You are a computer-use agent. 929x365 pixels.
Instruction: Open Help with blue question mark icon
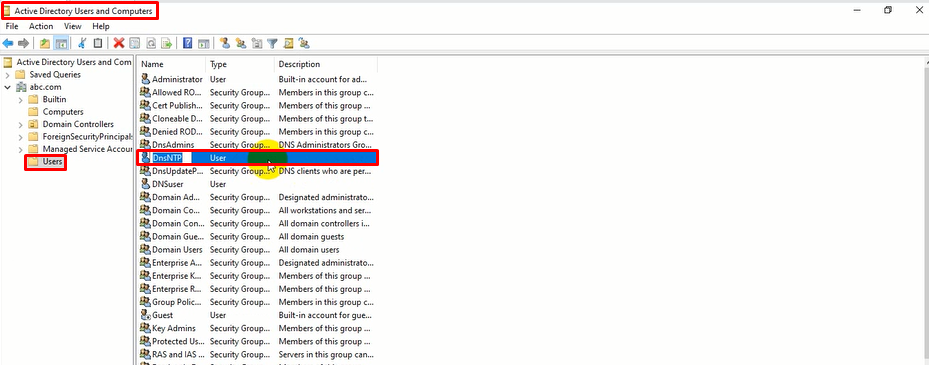[x=187, y=43]
